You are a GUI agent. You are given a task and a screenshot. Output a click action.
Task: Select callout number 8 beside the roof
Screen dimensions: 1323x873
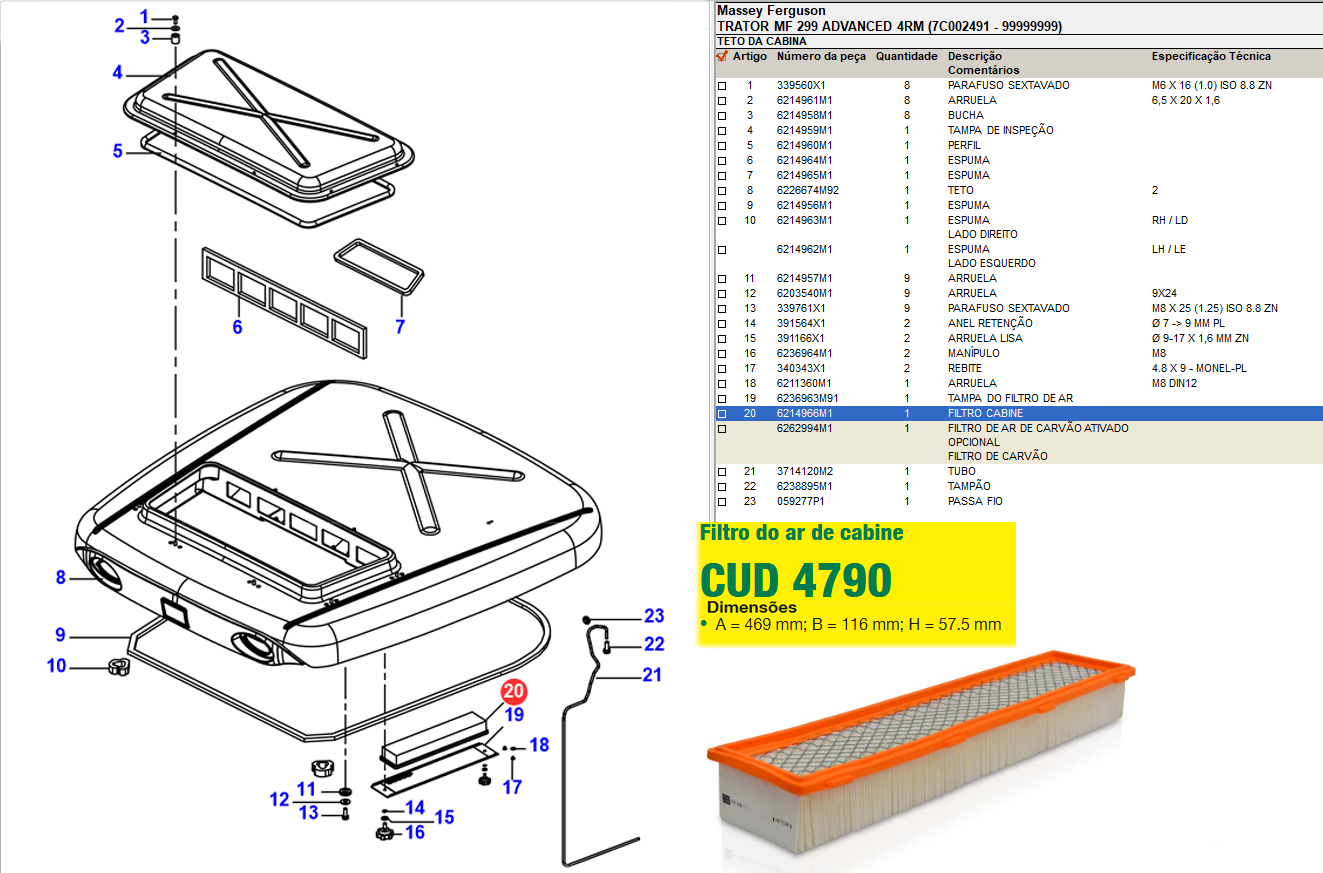[x=60, y=577]
